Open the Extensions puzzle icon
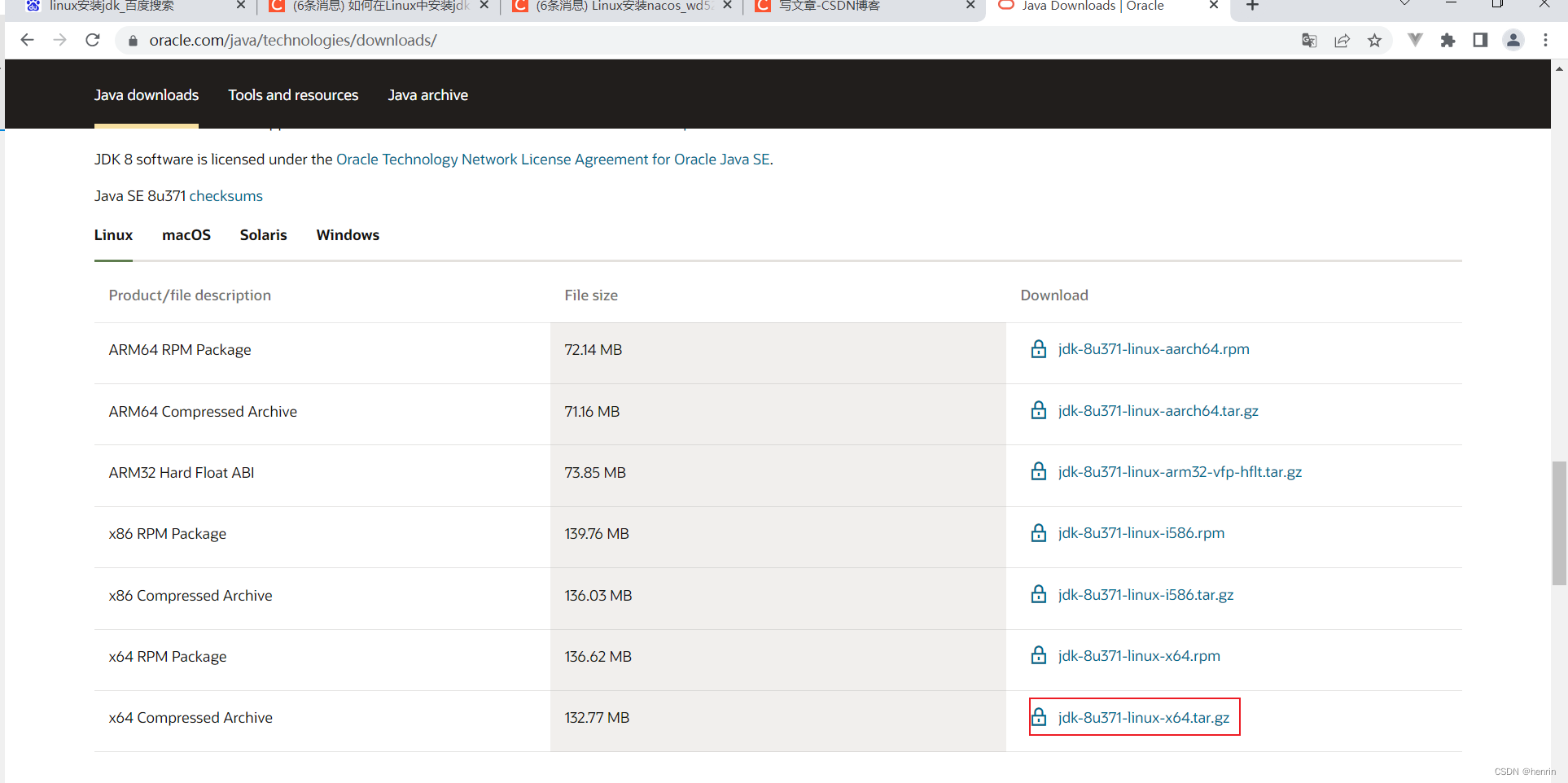The height and width of the screenshot is (783, 1568). point(1448,41)
